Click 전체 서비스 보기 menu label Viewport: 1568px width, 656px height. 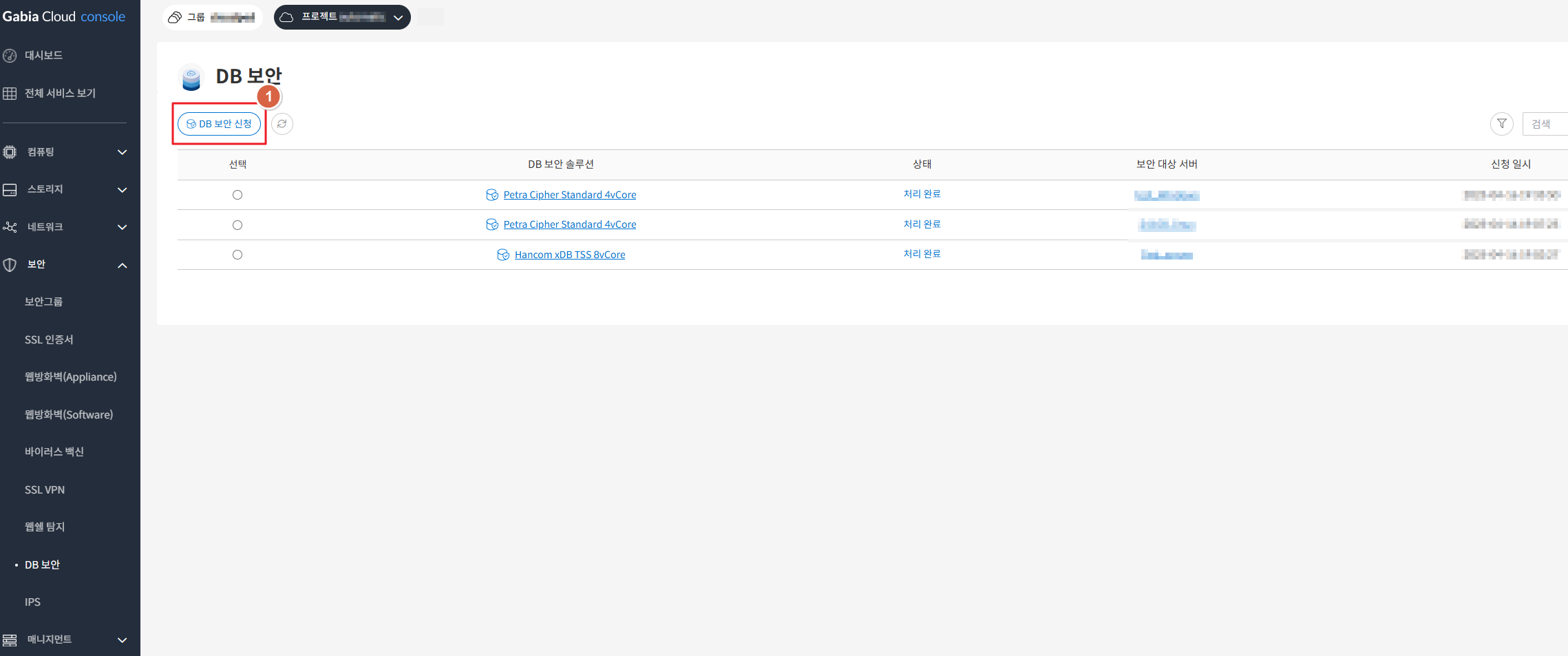pyautogui.click(x=60, y=93)
